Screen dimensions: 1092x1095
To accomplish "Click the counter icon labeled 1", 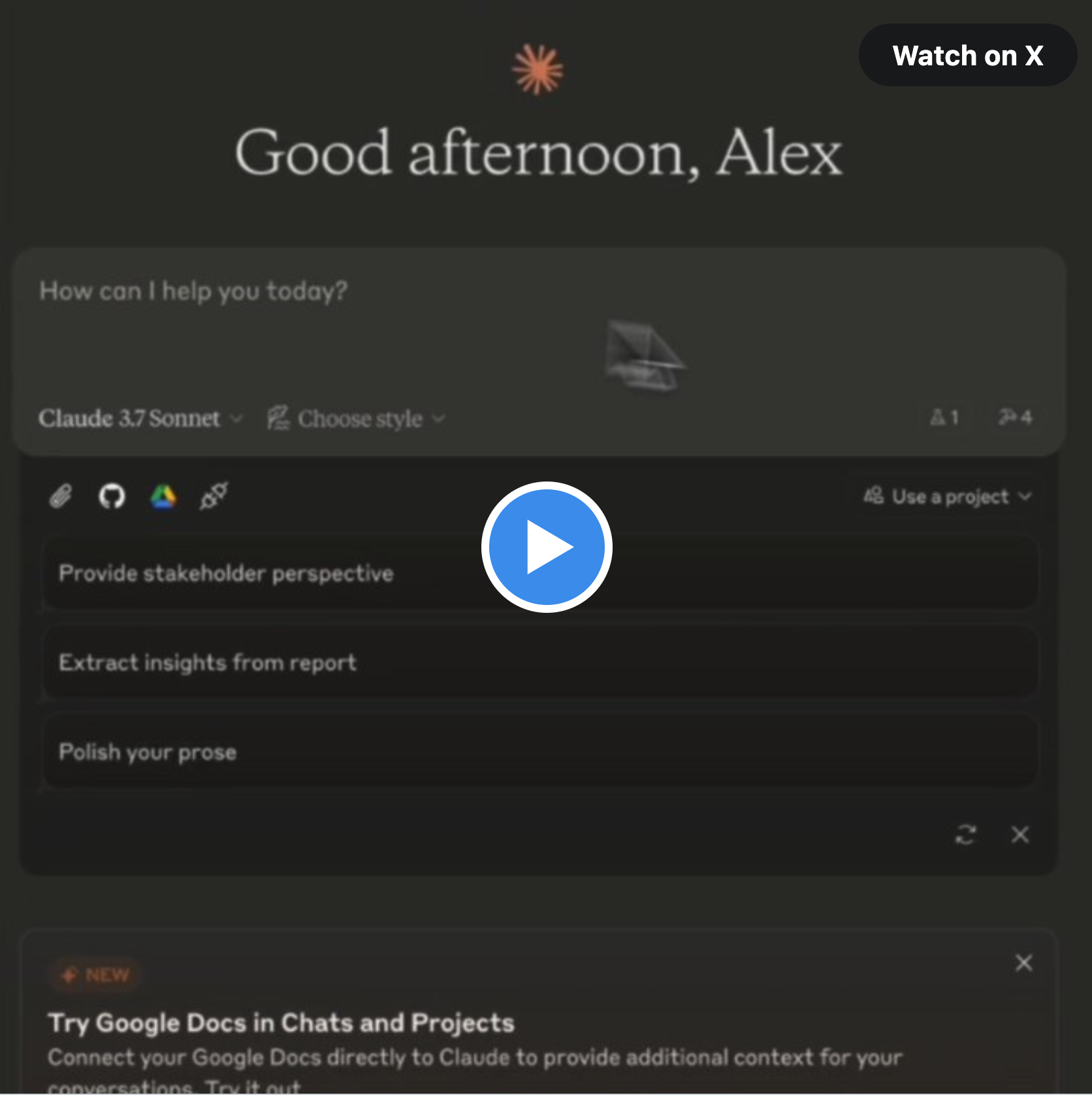I will (x=944, y=417).
